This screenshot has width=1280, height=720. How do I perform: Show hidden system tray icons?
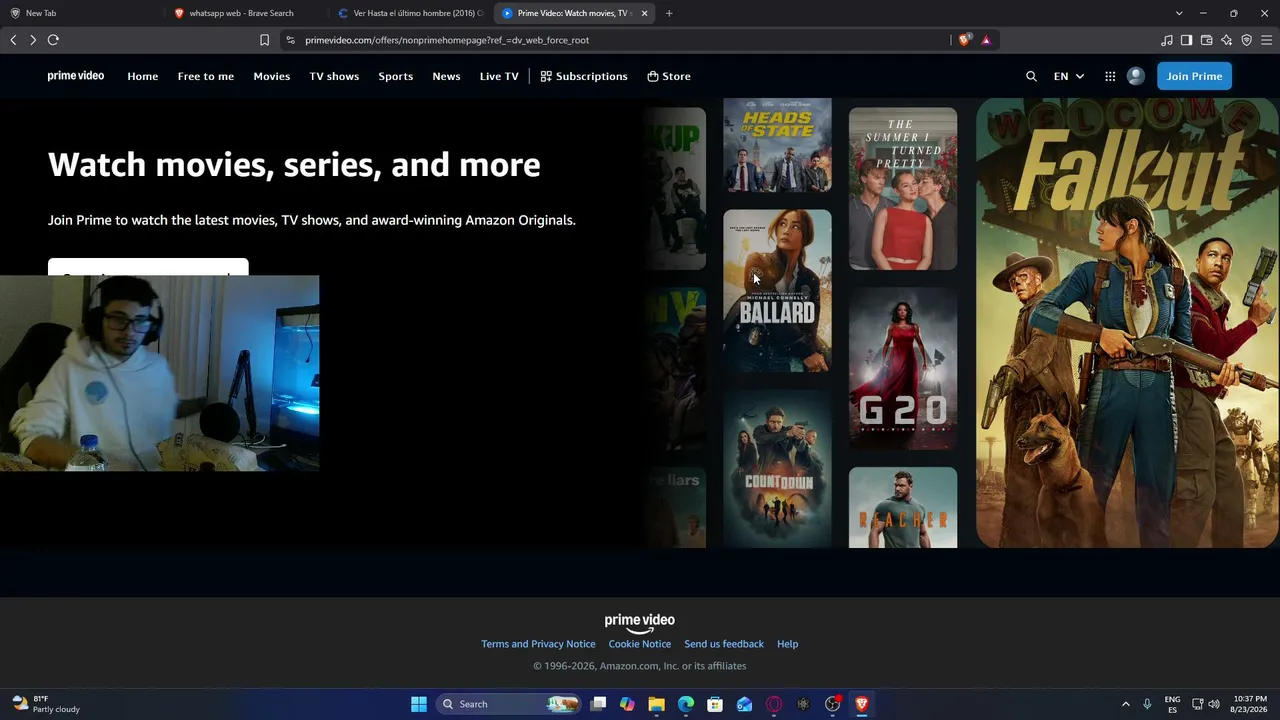pos(1125,704)
